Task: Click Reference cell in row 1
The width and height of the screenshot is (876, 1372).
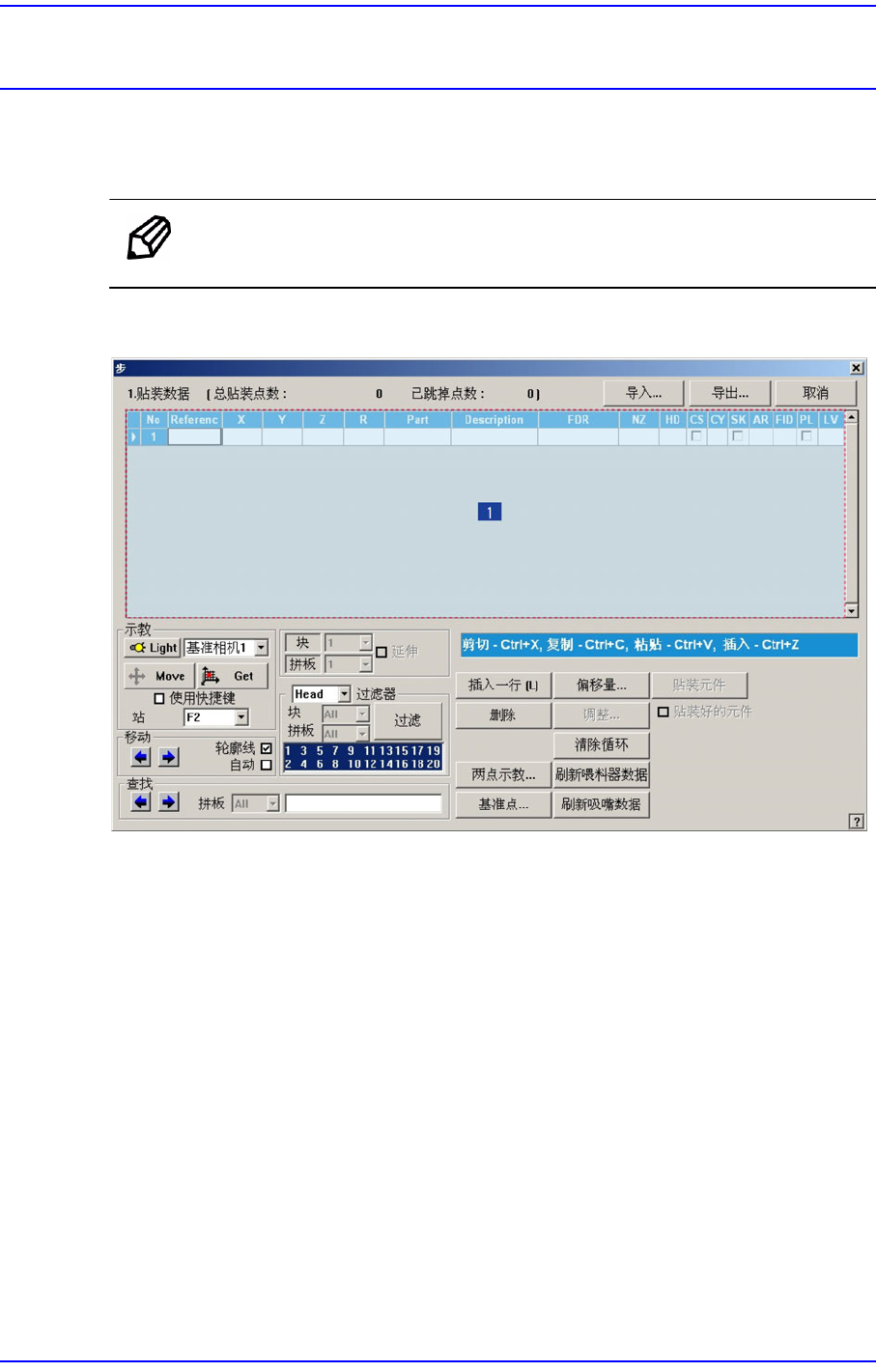Action: (194, 436)
